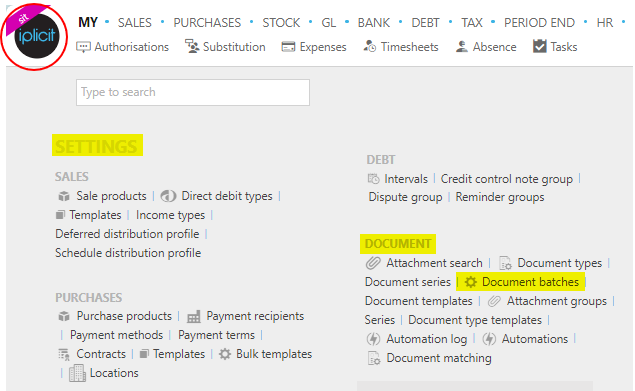The image size is (635, 391).
Task: Click the Tasks checkmark icon
Action: click(539, 46)
